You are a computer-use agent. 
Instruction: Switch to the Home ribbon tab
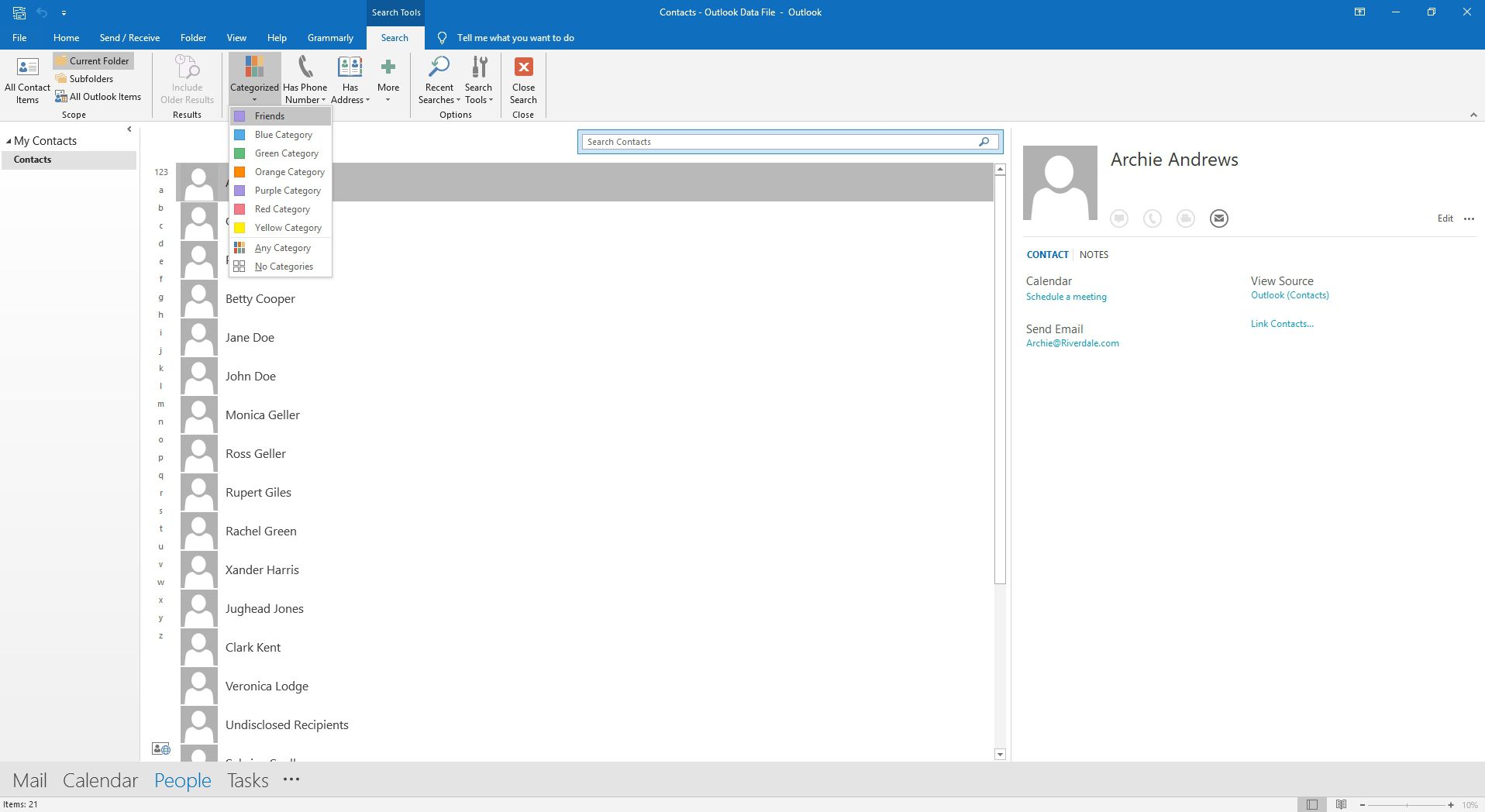pos(66,37)
